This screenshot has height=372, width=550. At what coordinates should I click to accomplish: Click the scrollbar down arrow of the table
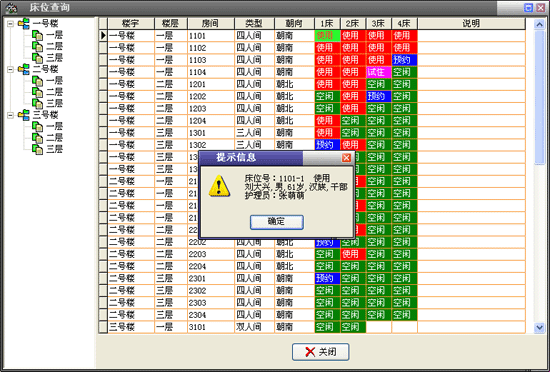click(x=539, y=328)
